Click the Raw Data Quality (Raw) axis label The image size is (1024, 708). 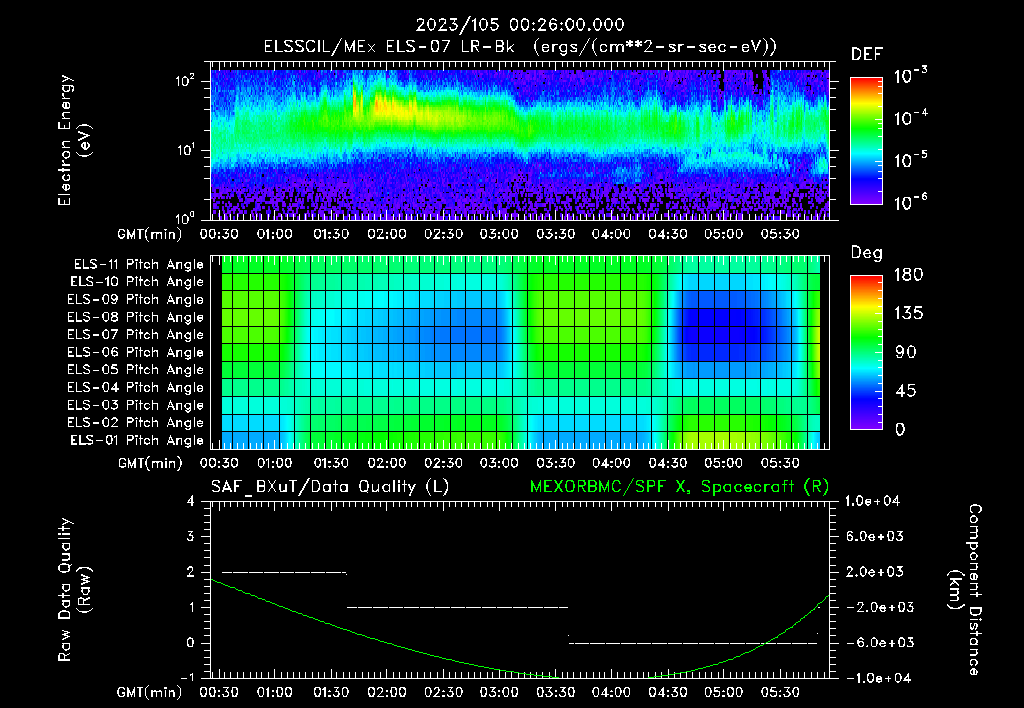(x=74, y=590)
